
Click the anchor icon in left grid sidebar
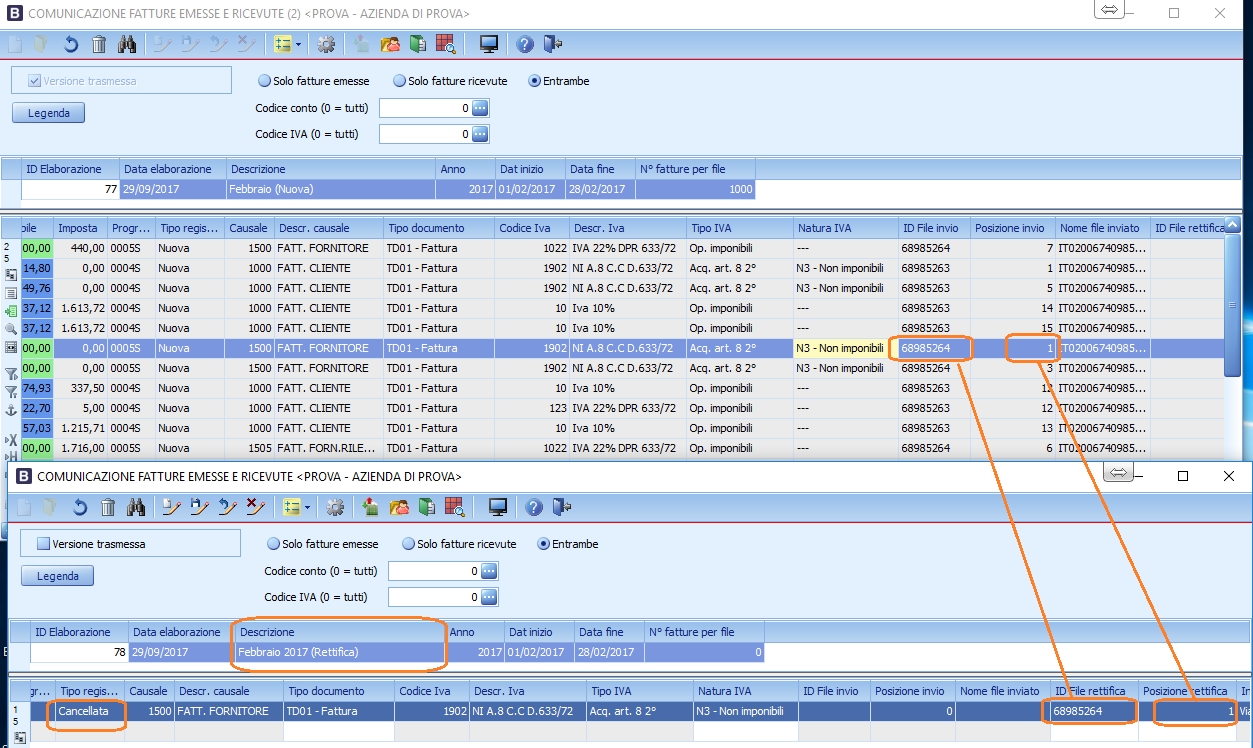click(11, 410)
